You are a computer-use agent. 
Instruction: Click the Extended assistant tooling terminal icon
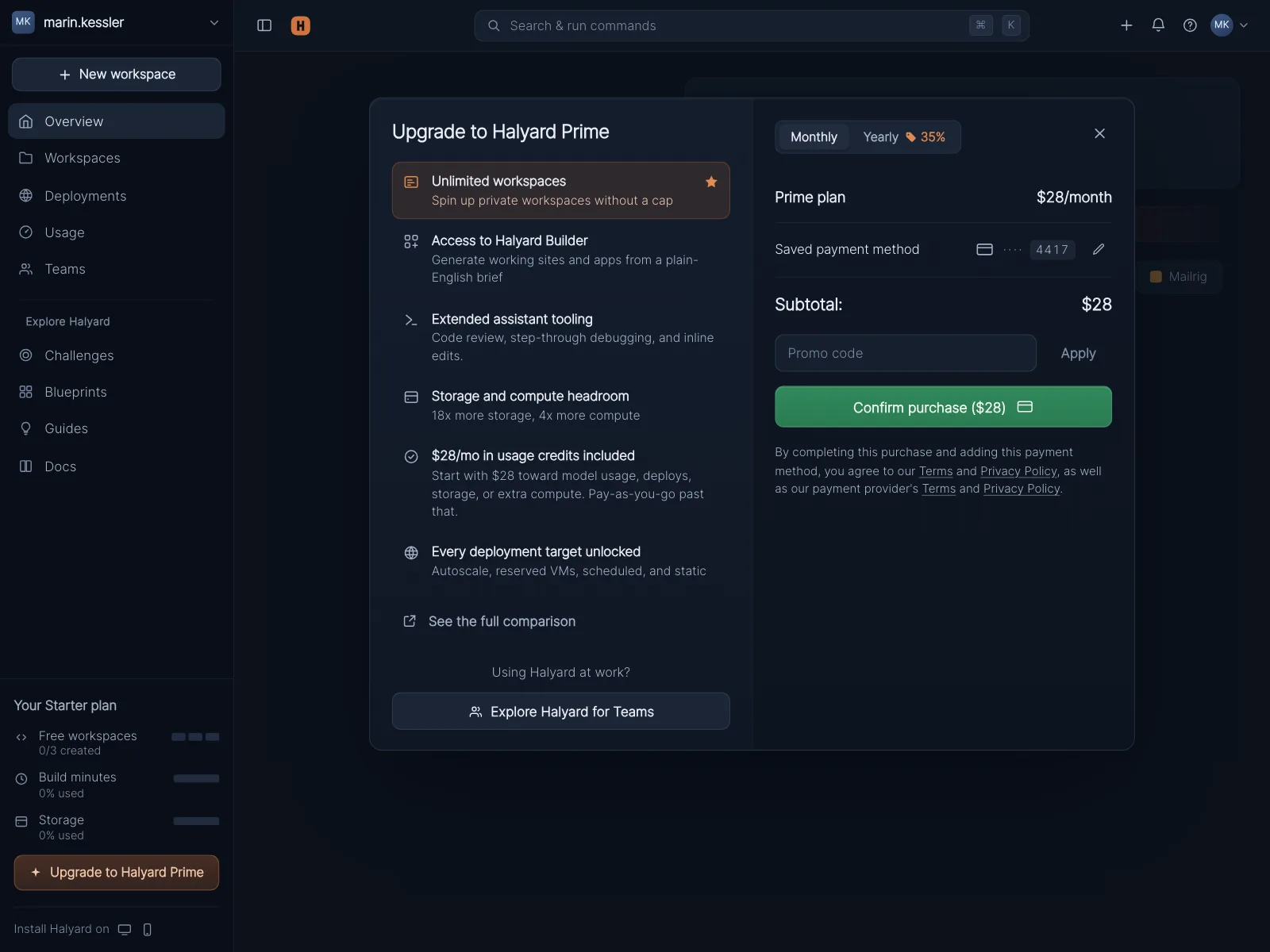411,320
